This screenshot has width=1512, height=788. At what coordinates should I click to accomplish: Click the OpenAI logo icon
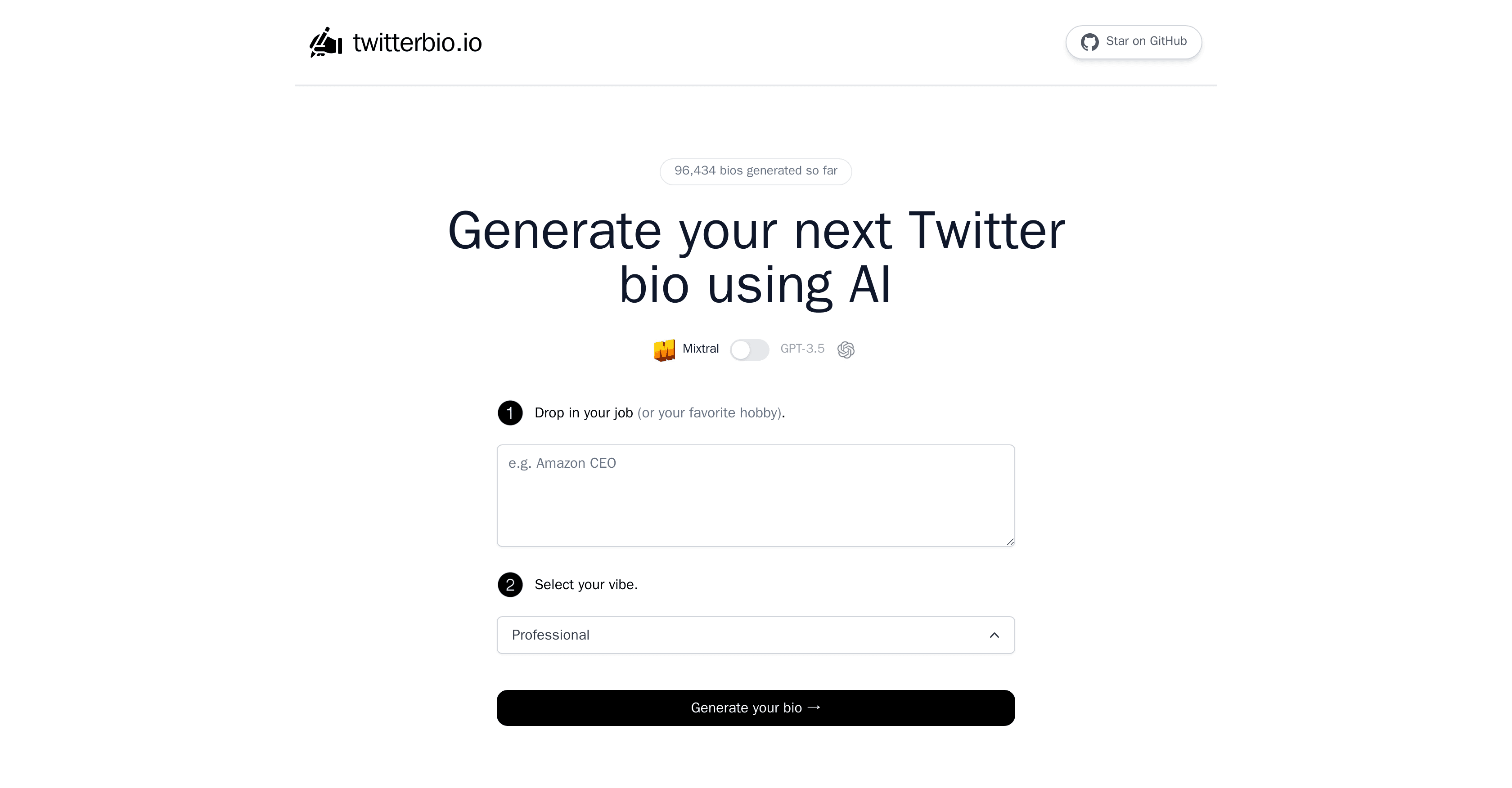coord(846,349)
